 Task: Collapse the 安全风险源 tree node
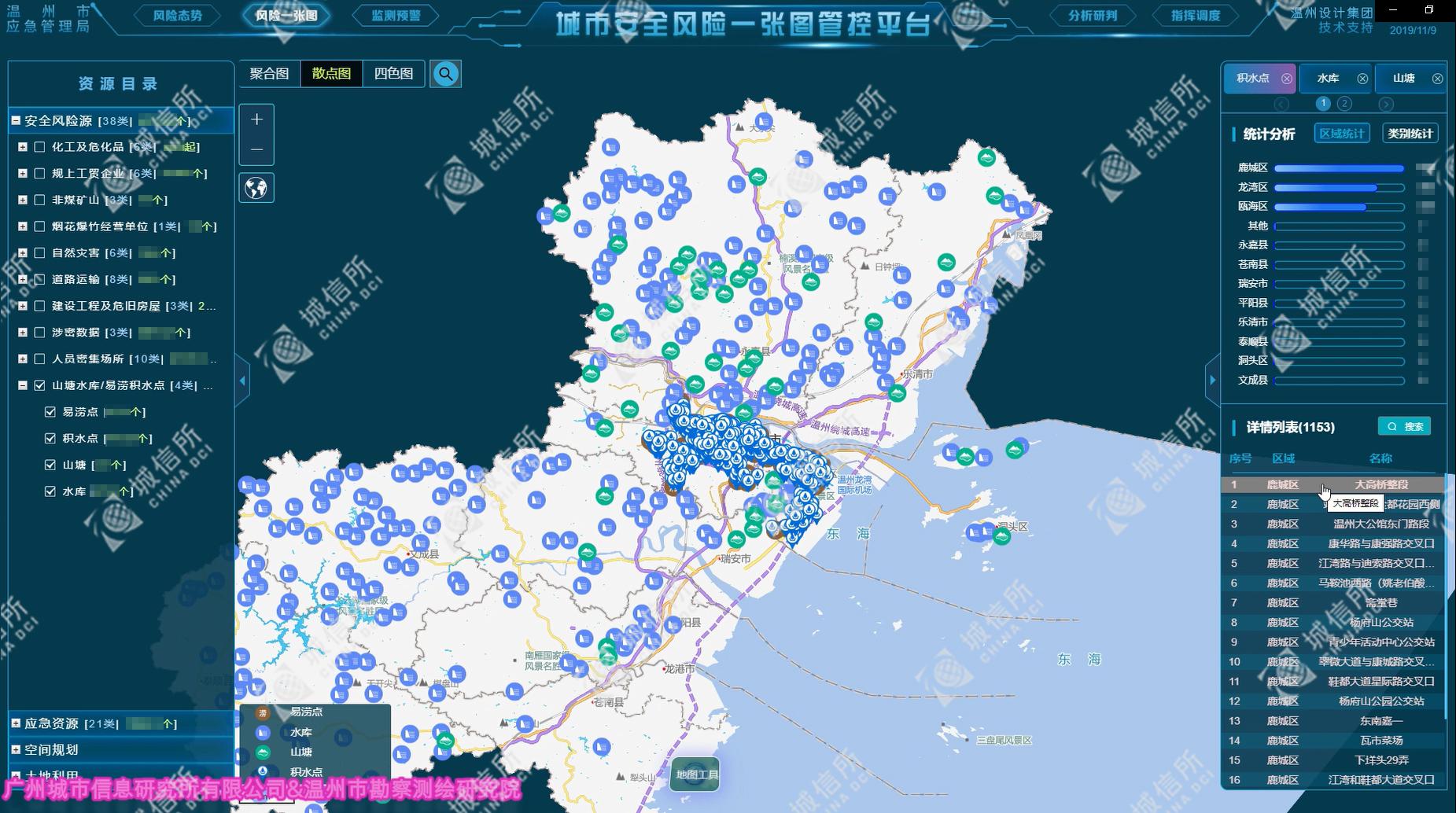15,120
